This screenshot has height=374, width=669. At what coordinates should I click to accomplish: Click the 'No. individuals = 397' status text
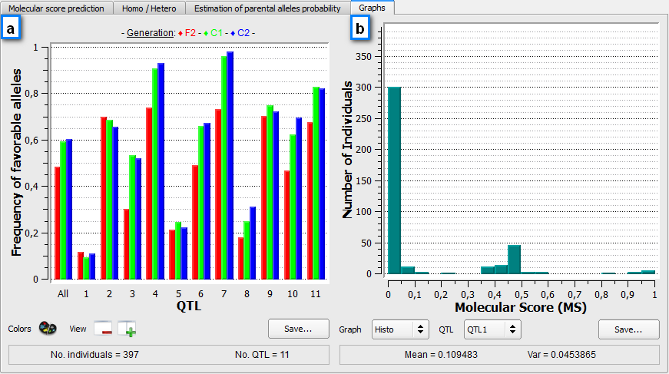click(x=94, y=354)
